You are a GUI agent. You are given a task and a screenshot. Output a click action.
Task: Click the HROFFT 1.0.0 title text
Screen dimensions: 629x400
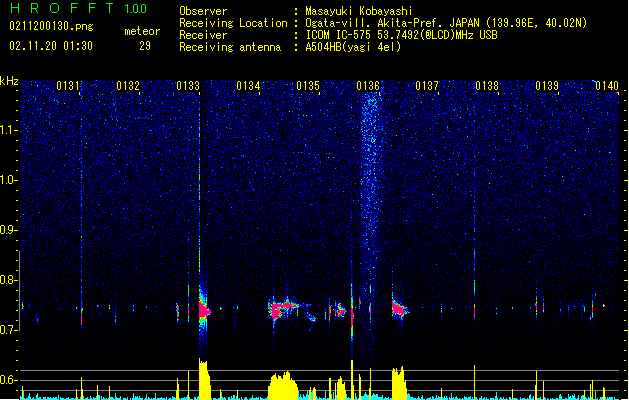[x=79, y=8]
